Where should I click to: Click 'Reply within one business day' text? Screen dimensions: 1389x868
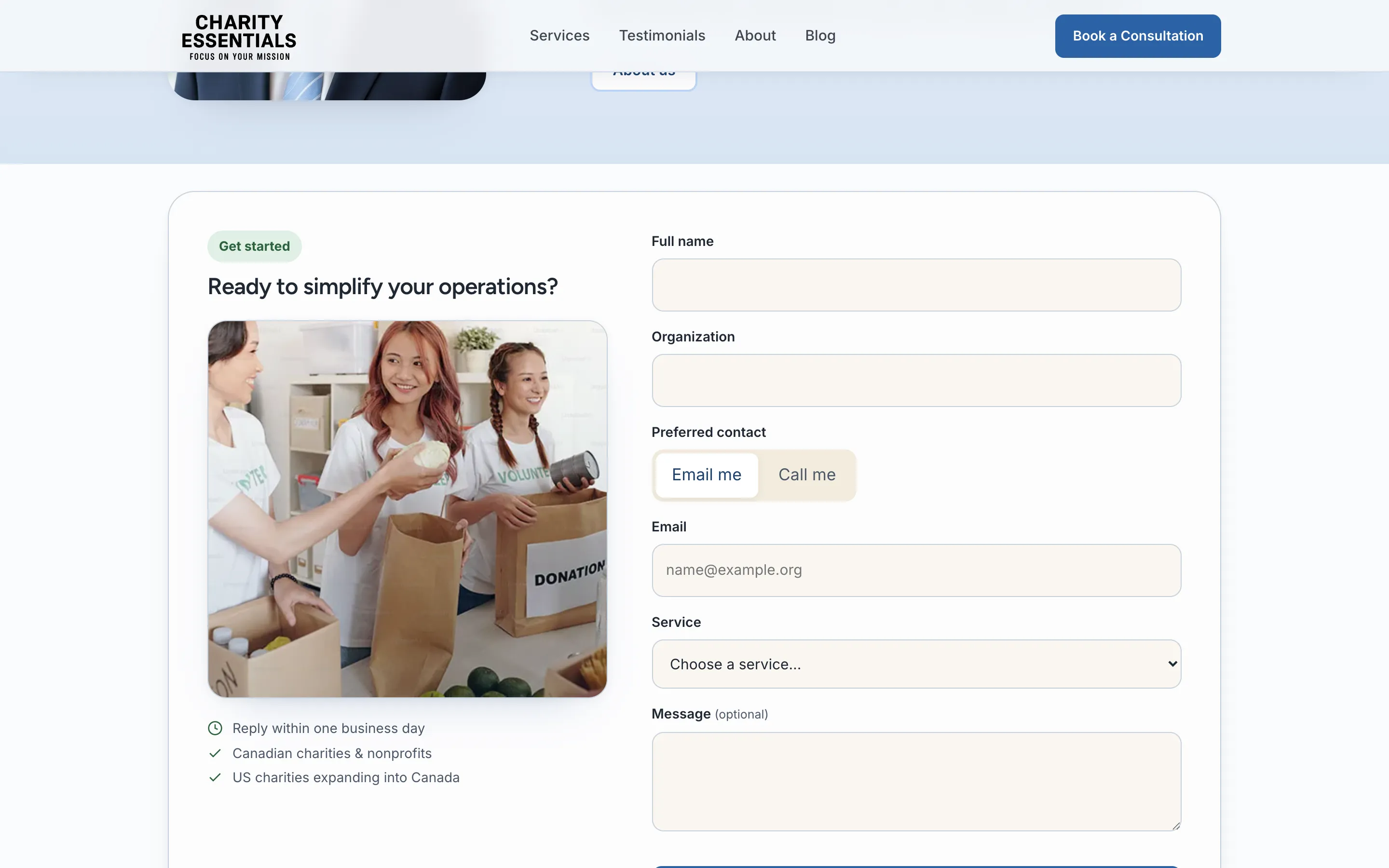328,728
